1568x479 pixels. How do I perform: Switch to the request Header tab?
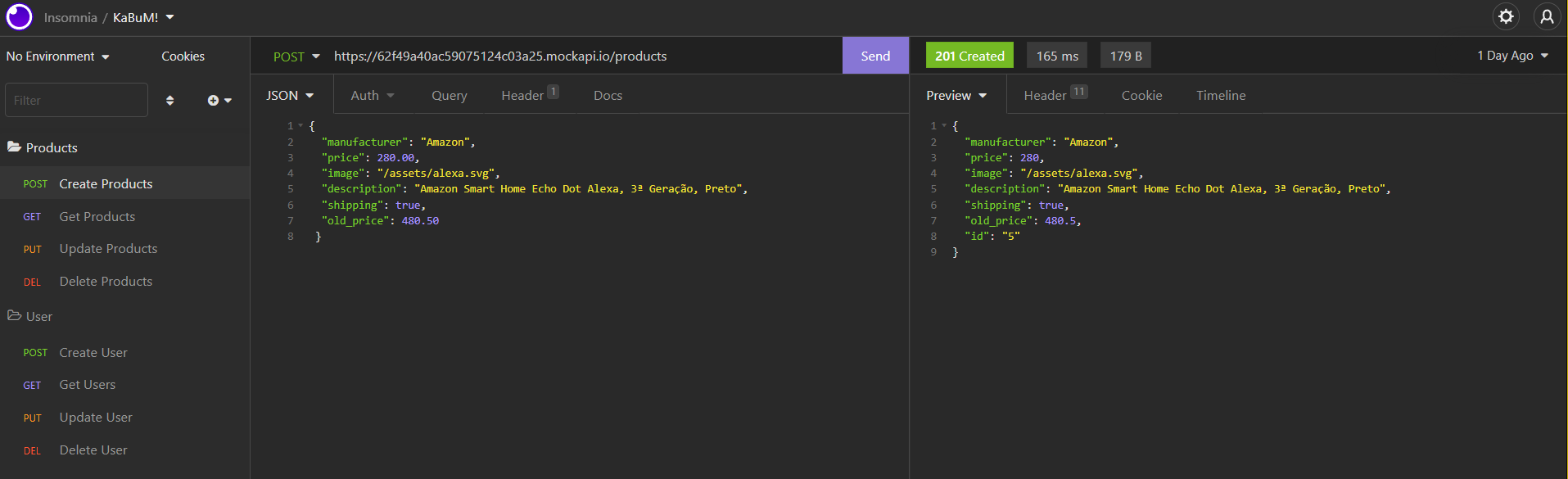[x=530, y=95]
